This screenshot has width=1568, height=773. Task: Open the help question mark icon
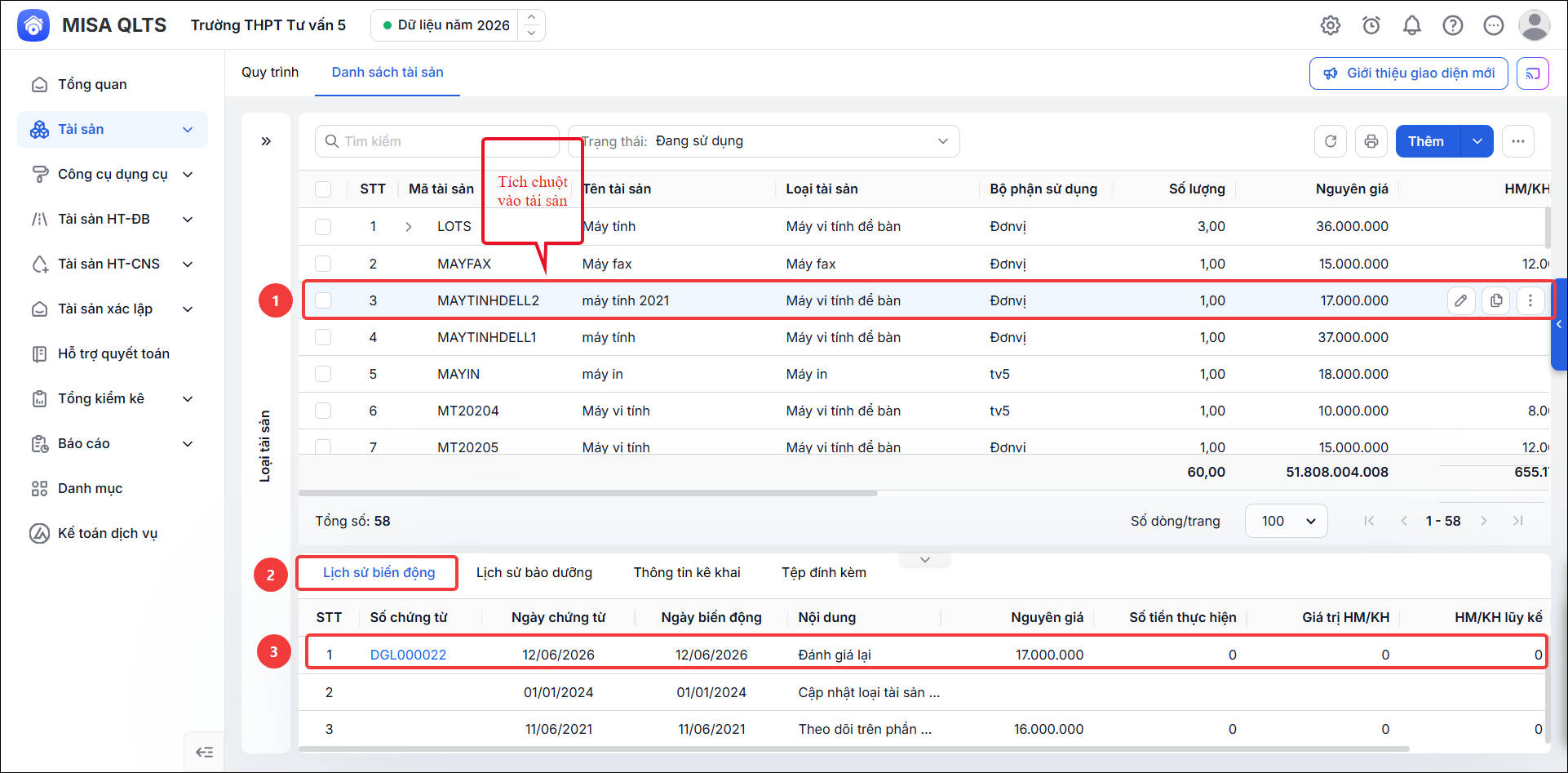(1453, 25)
